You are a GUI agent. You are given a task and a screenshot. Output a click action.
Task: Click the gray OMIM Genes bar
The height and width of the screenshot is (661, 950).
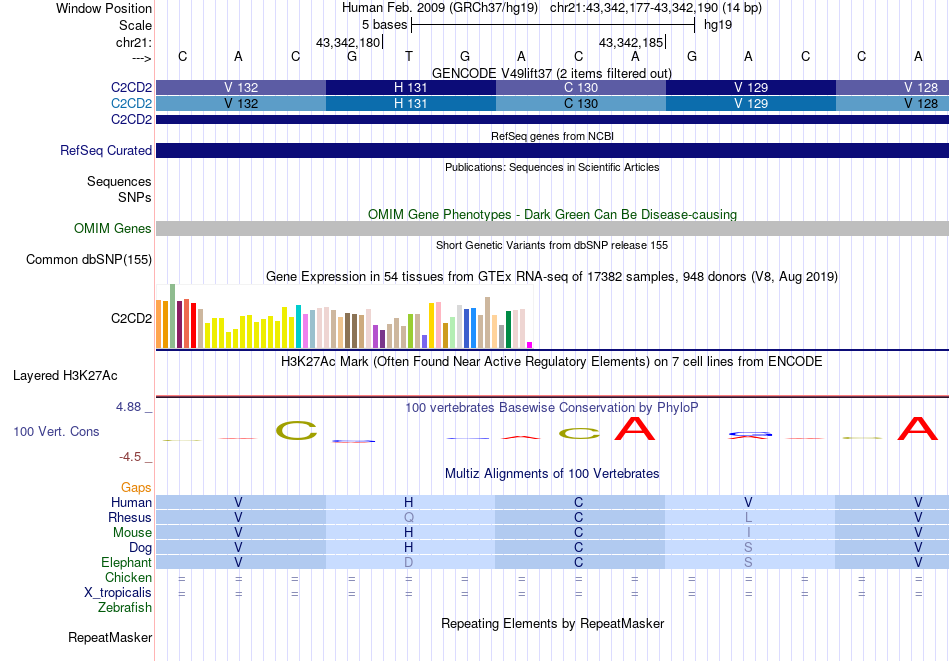pos(553,228)
